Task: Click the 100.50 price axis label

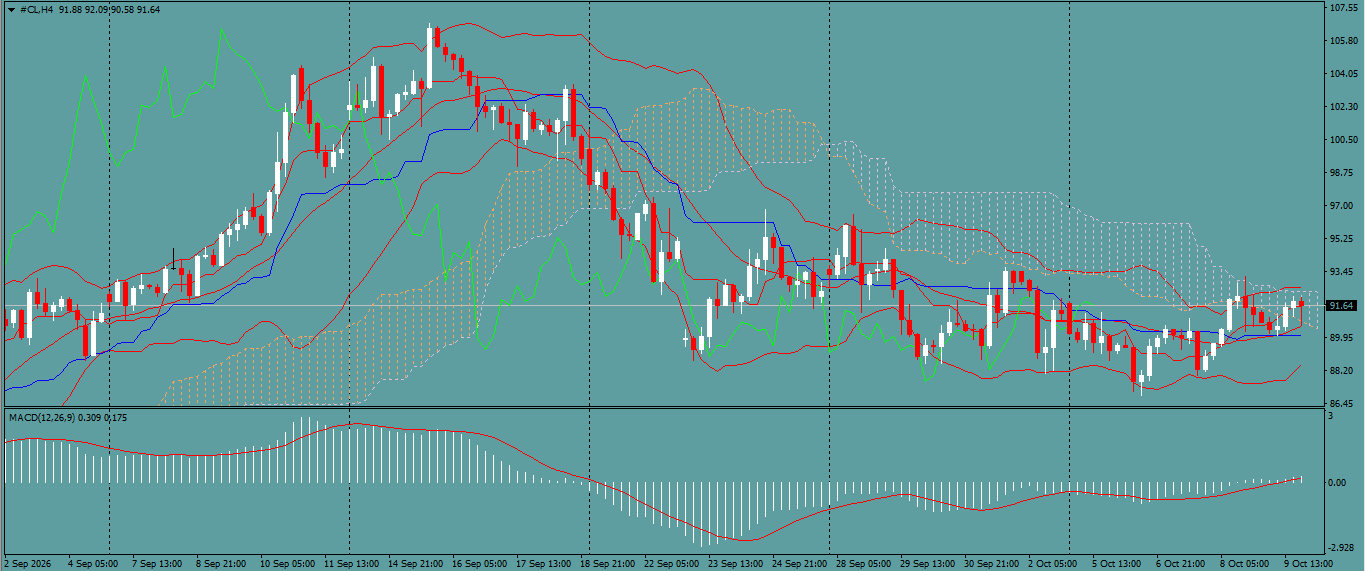Action: (x=1343, y=140)
